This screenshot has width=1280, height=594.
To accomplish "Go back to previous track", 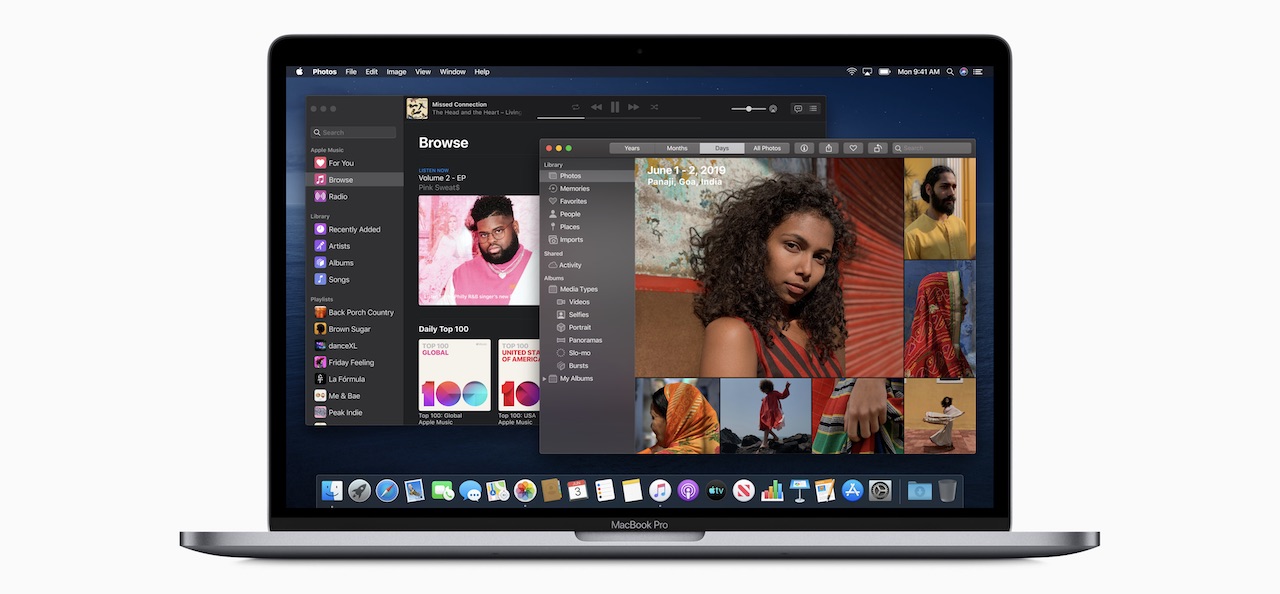I will (596, 107).
